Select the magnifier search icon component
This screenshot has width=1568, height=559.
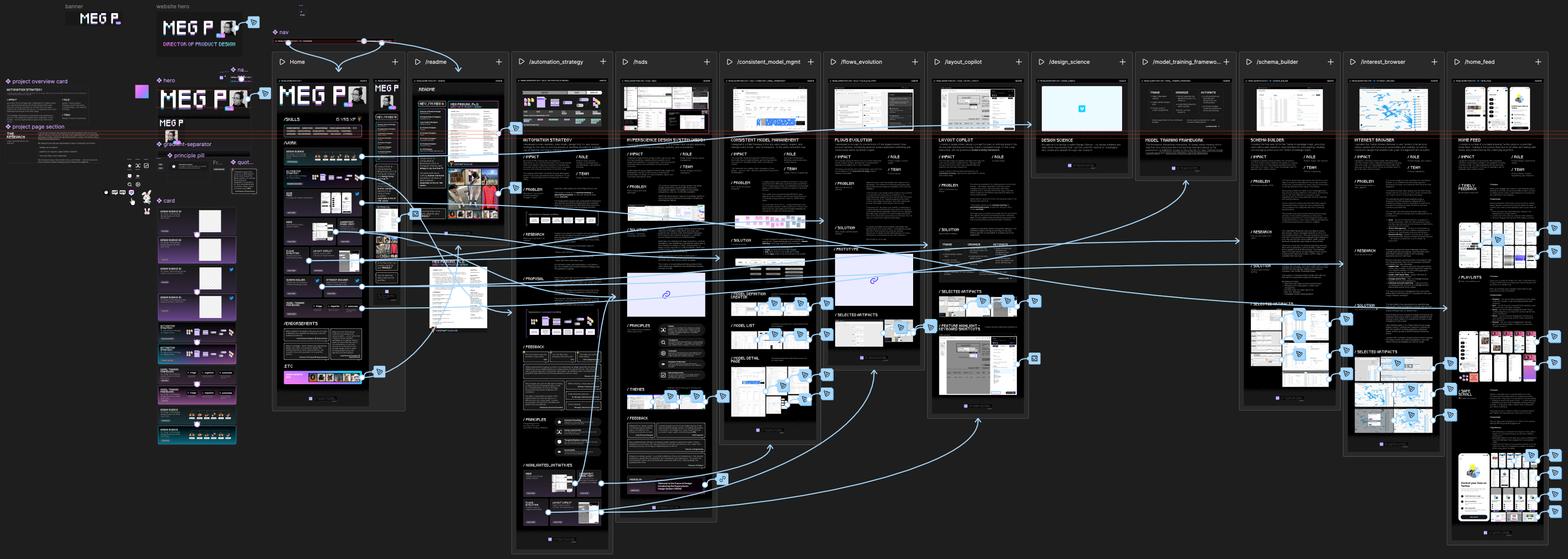130,185
